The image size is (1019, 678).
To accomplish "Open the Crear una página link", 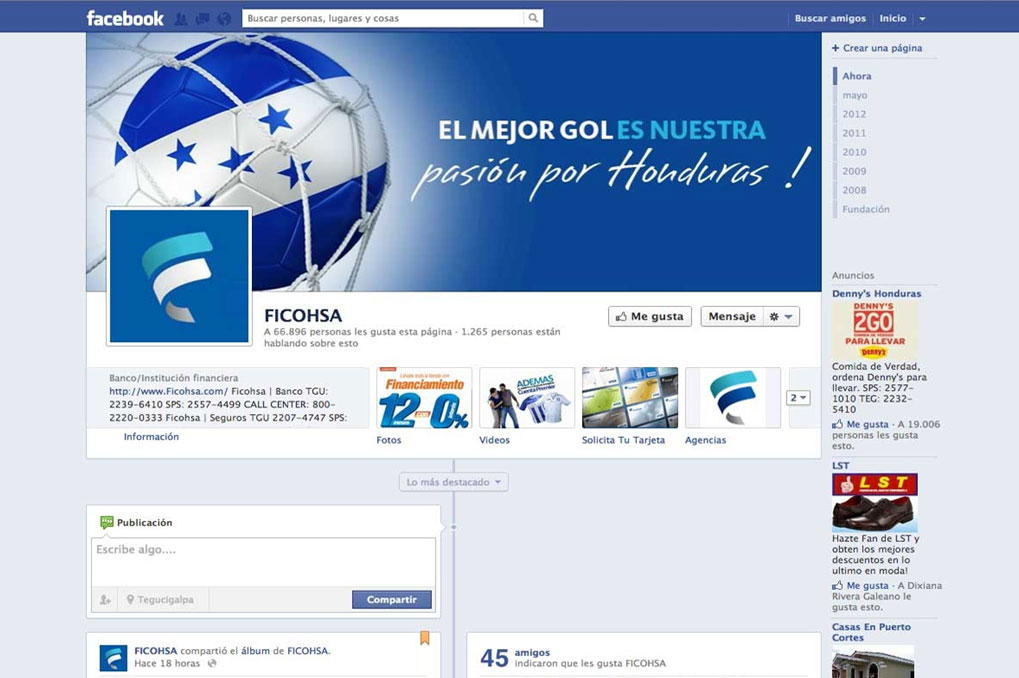I will 881,48.
